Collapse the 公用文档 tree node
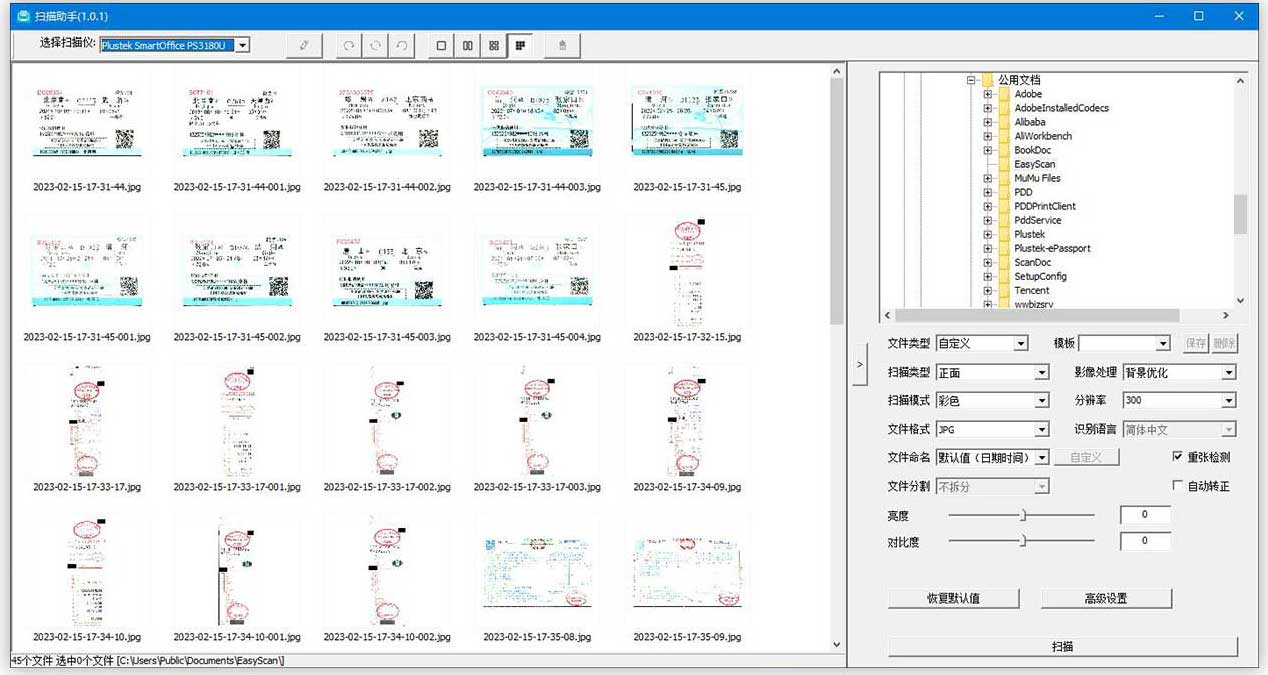The height and width of the screenshot is (675, 1268). click(x=970, y=80)
